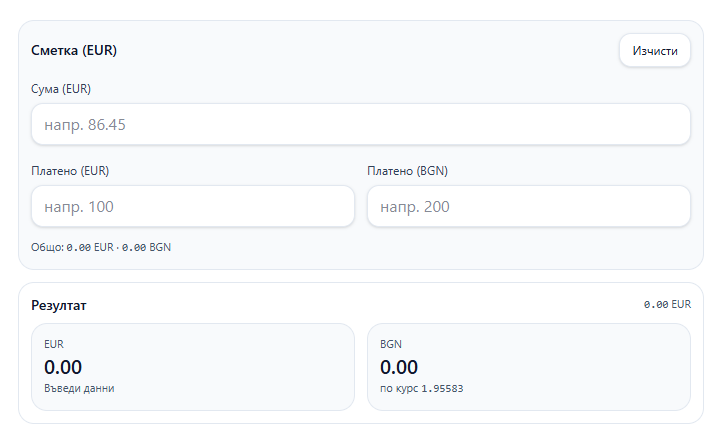Click the Изчисти button
The width and height of the screenshot is (723, 444).
click(x=654, y=50)
